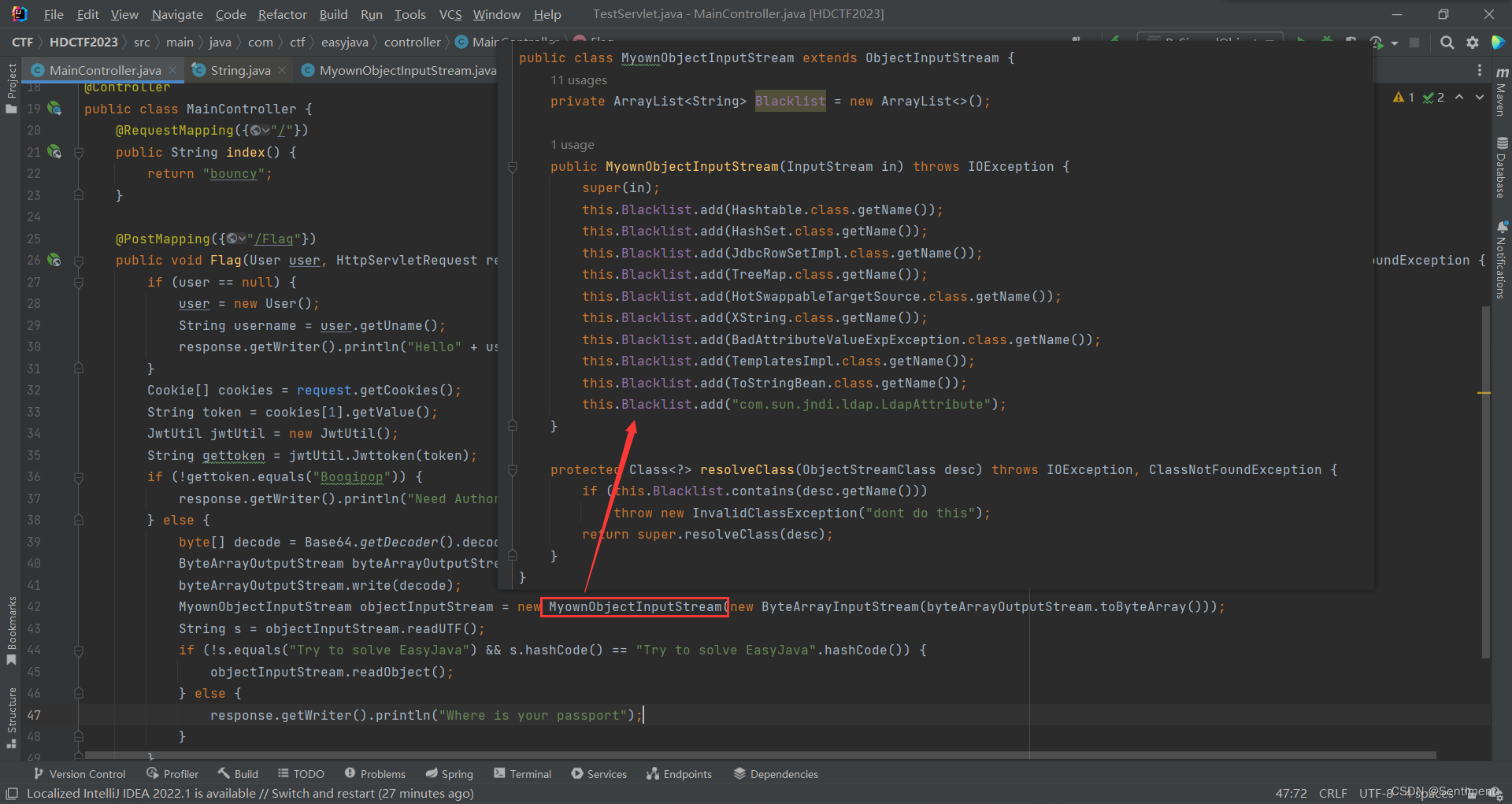This screenshot has width=1512, height=804.
Task: Click the Spring bean gutter icon on line 19
Action: point(54,109)
